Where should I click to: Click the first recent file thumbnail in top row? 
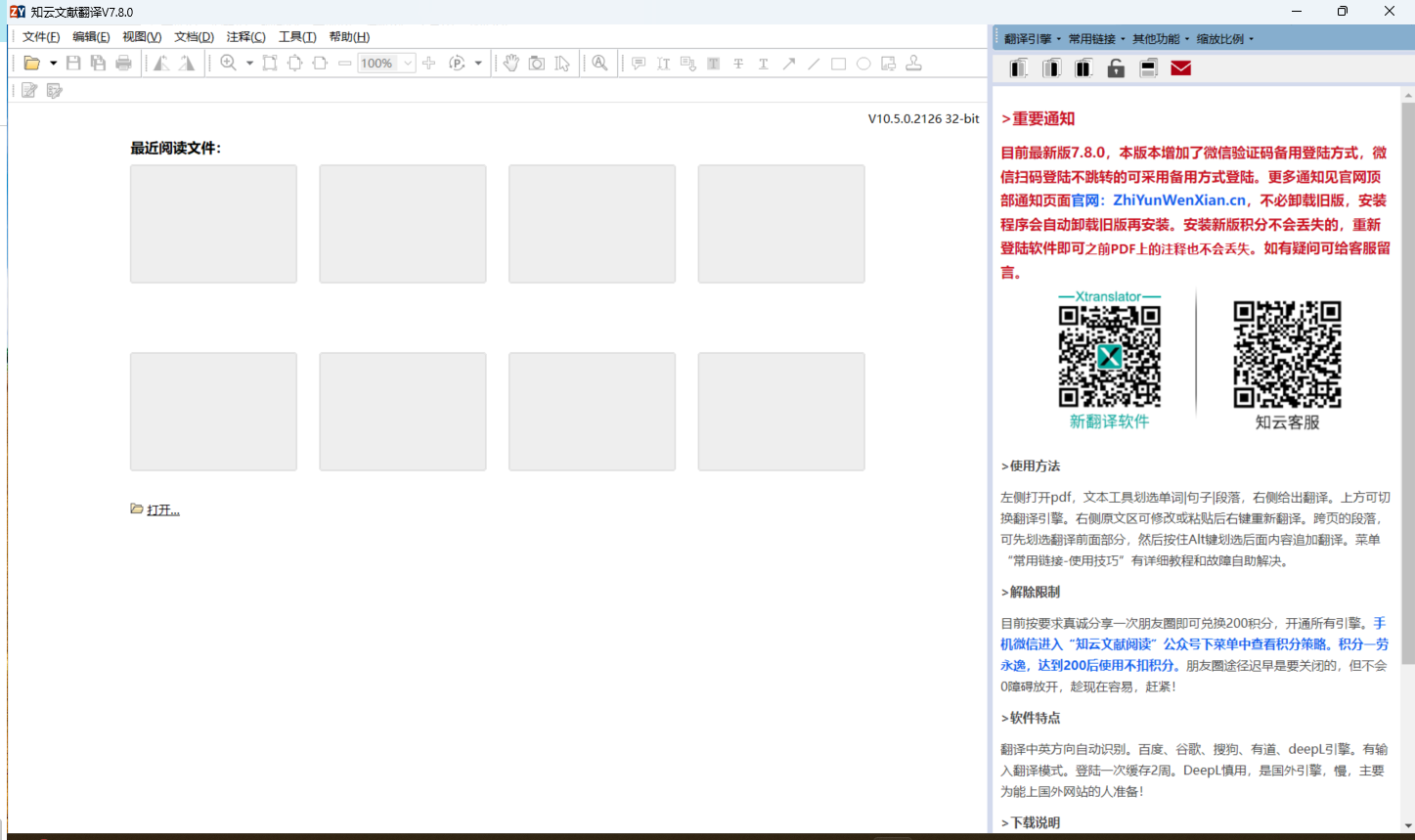(x=213, y=224)
